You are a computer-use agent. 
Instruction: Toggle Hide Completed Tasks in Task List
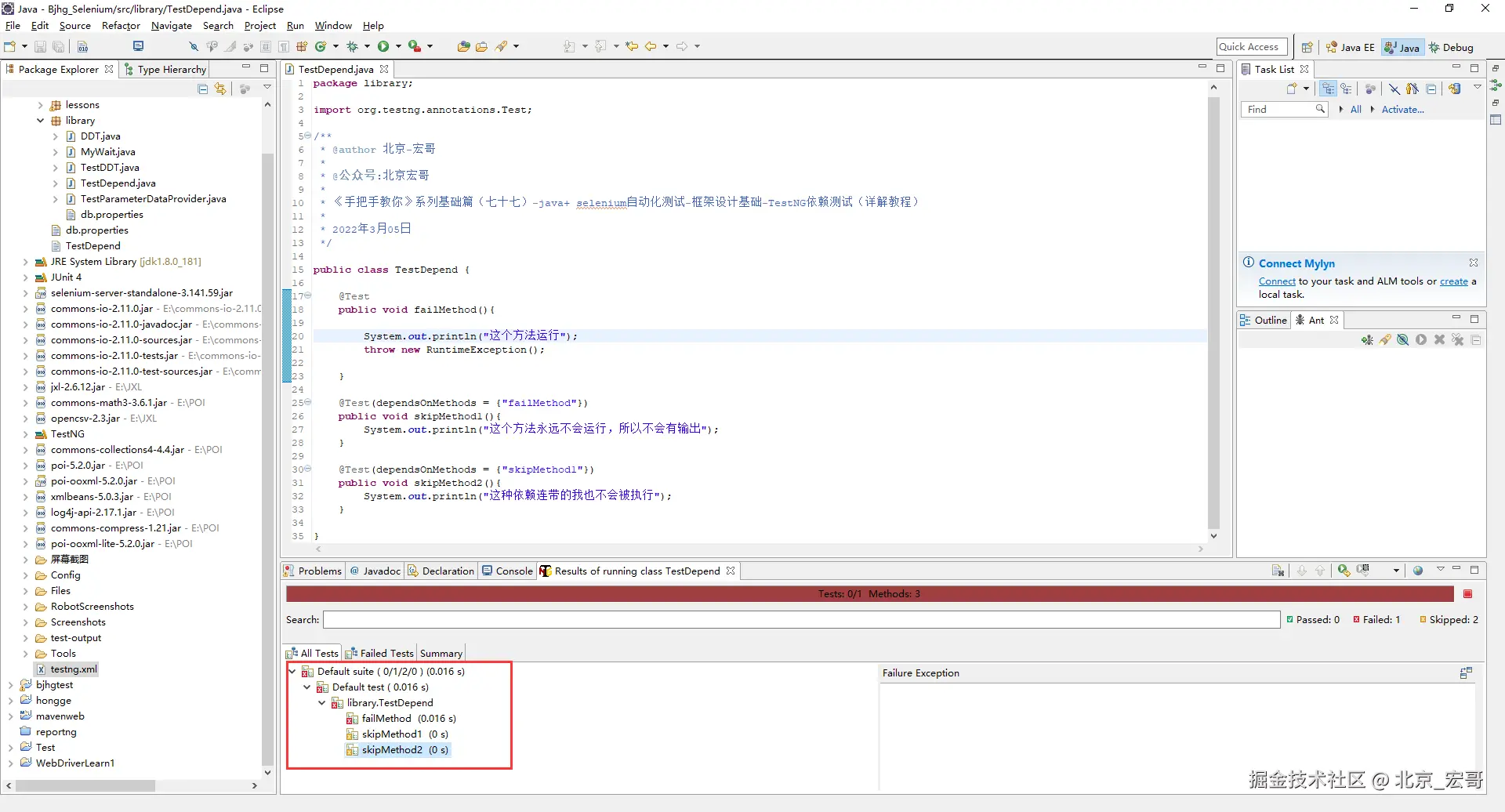[1394, 89]
